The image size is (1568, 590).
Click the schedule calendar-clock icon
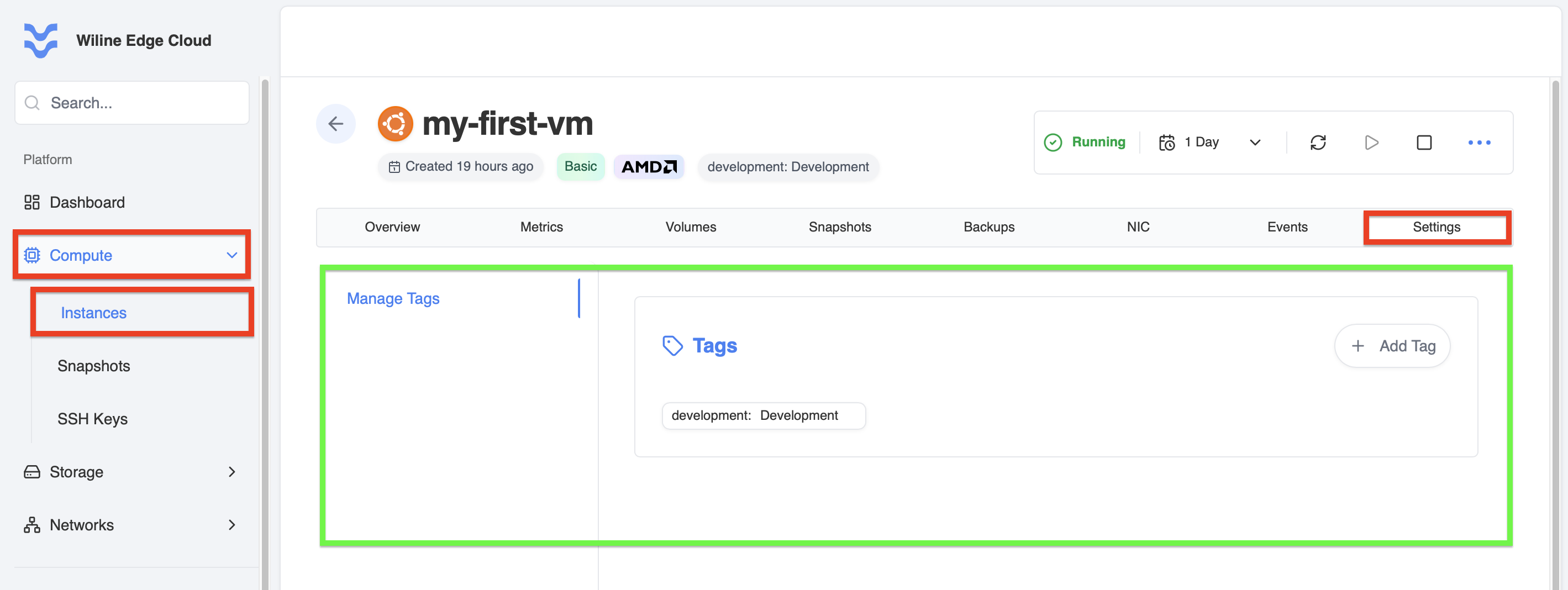coord(1166,143)
